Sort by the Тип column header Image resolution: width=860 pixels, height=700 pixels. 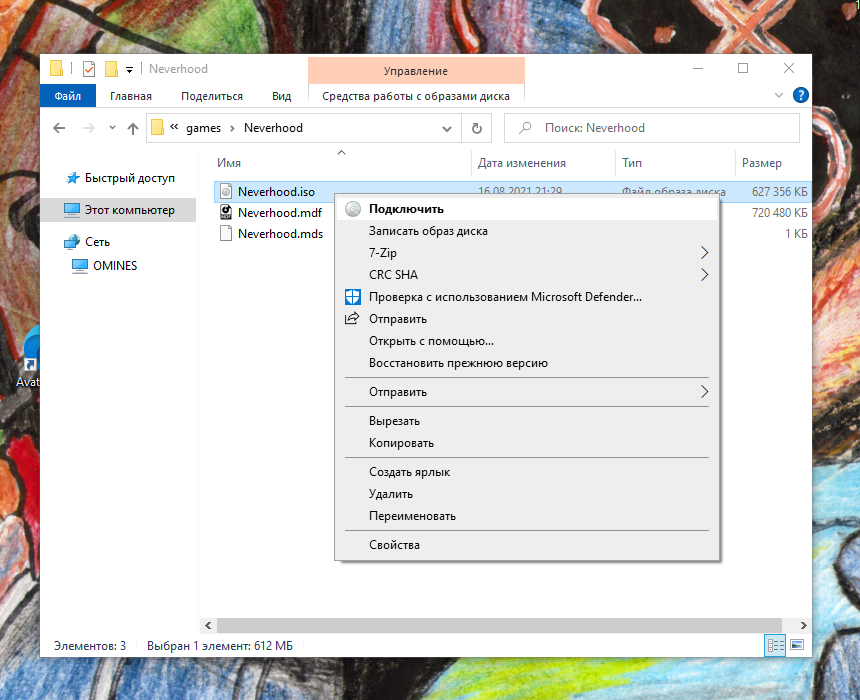pyautogui.click(x=632, y=163)
